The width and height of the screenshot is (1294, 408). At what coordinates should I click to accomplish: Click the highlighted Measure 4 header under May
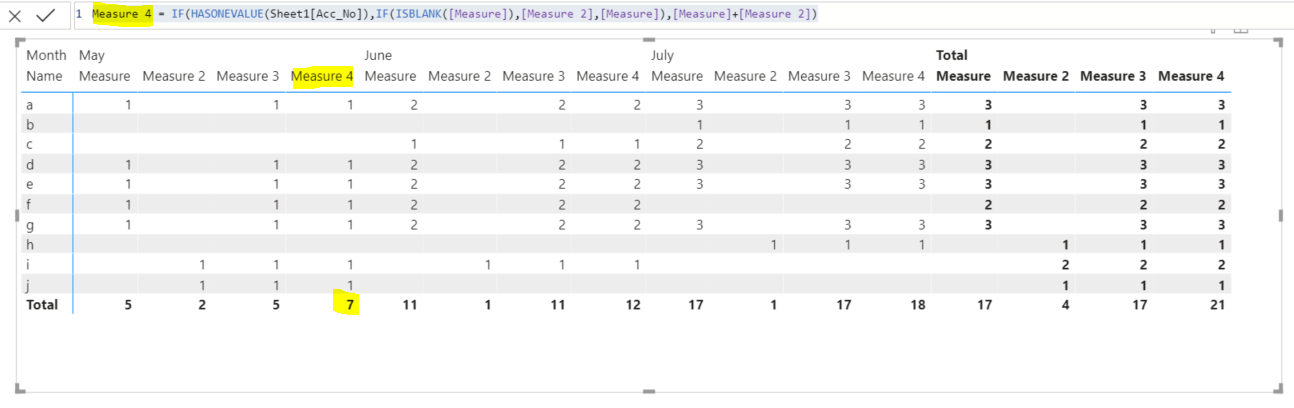322,76
